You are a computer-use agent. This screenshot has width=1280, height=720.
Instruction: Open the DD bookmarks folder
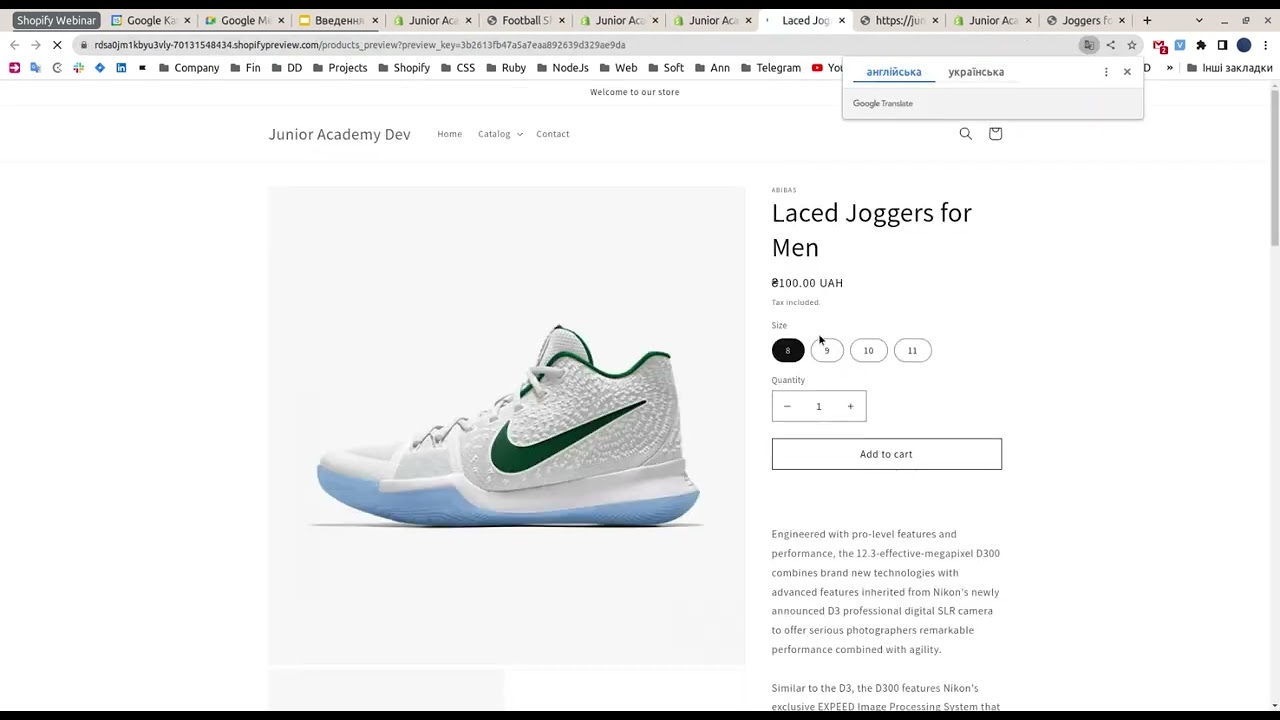tap(286, 68)
